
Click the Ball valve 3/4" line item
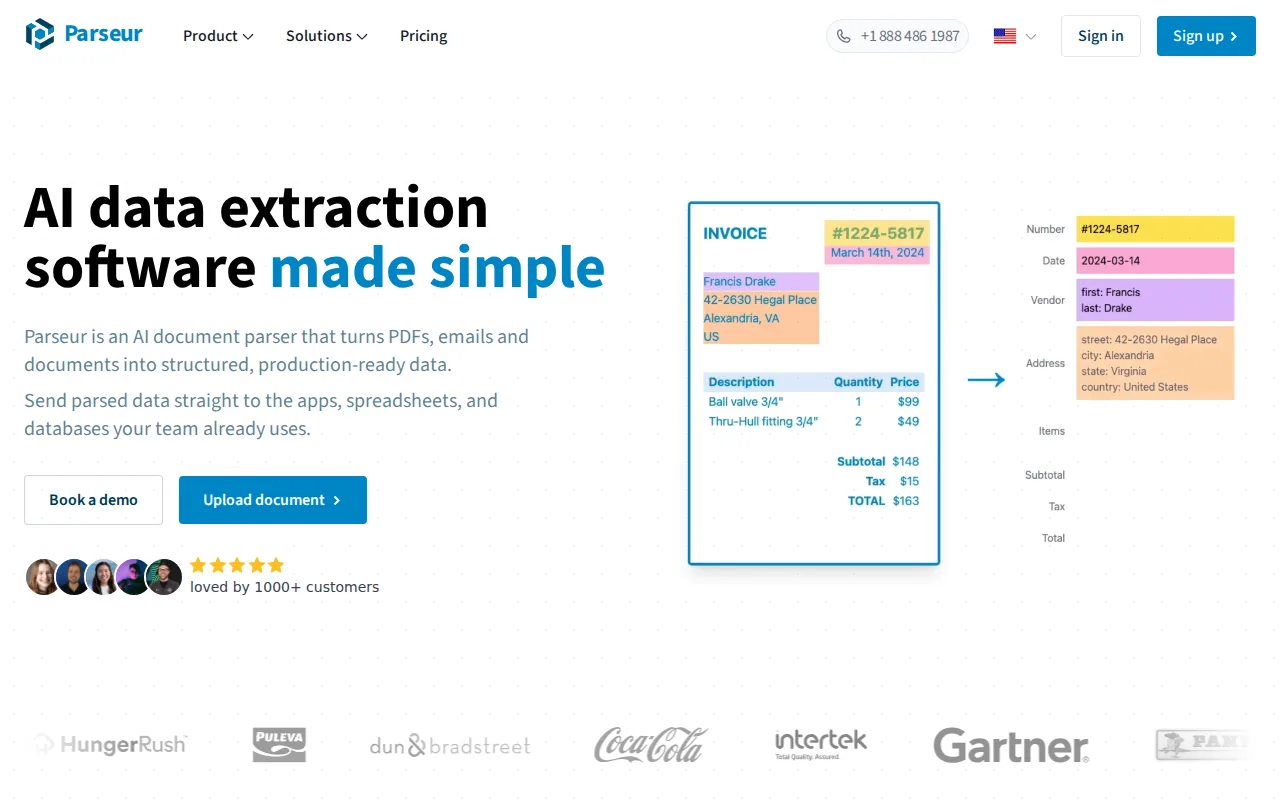pyautogui.click(x=746, y=402)
